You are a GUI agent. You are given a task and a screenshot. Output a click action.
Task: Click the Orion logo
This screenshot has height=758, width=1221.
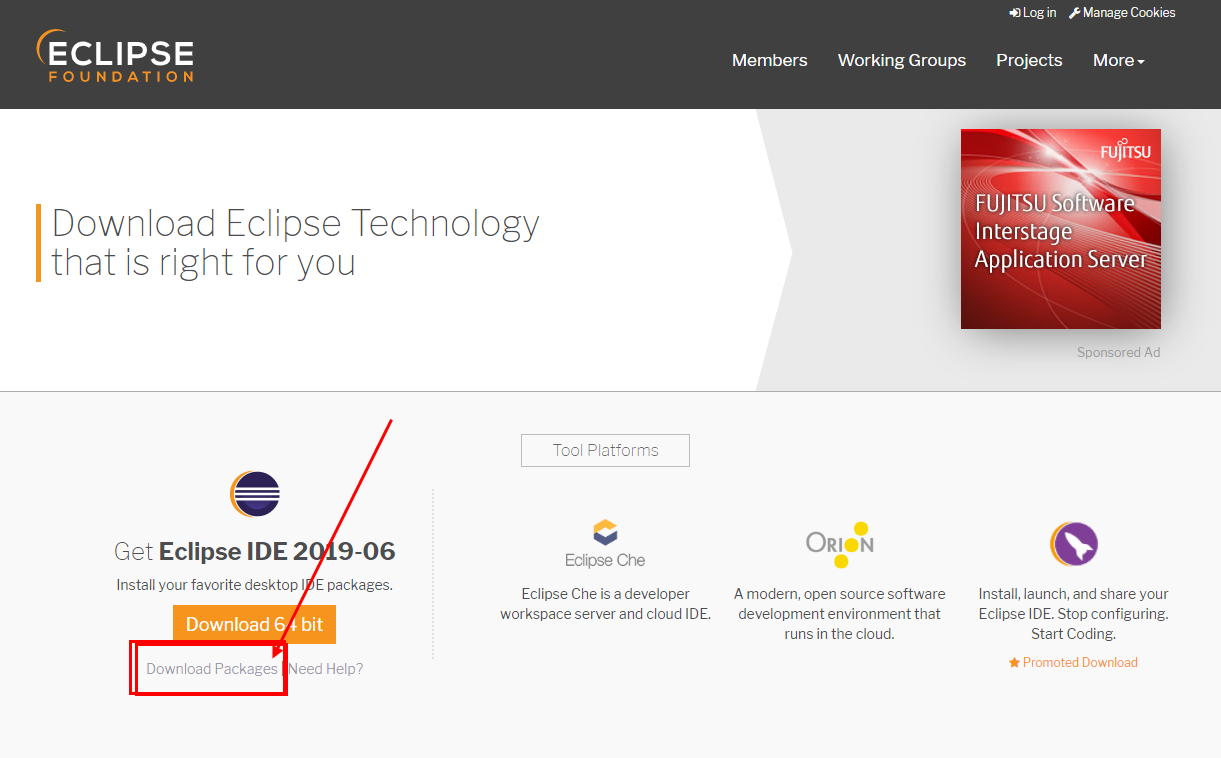pos(840,544)
